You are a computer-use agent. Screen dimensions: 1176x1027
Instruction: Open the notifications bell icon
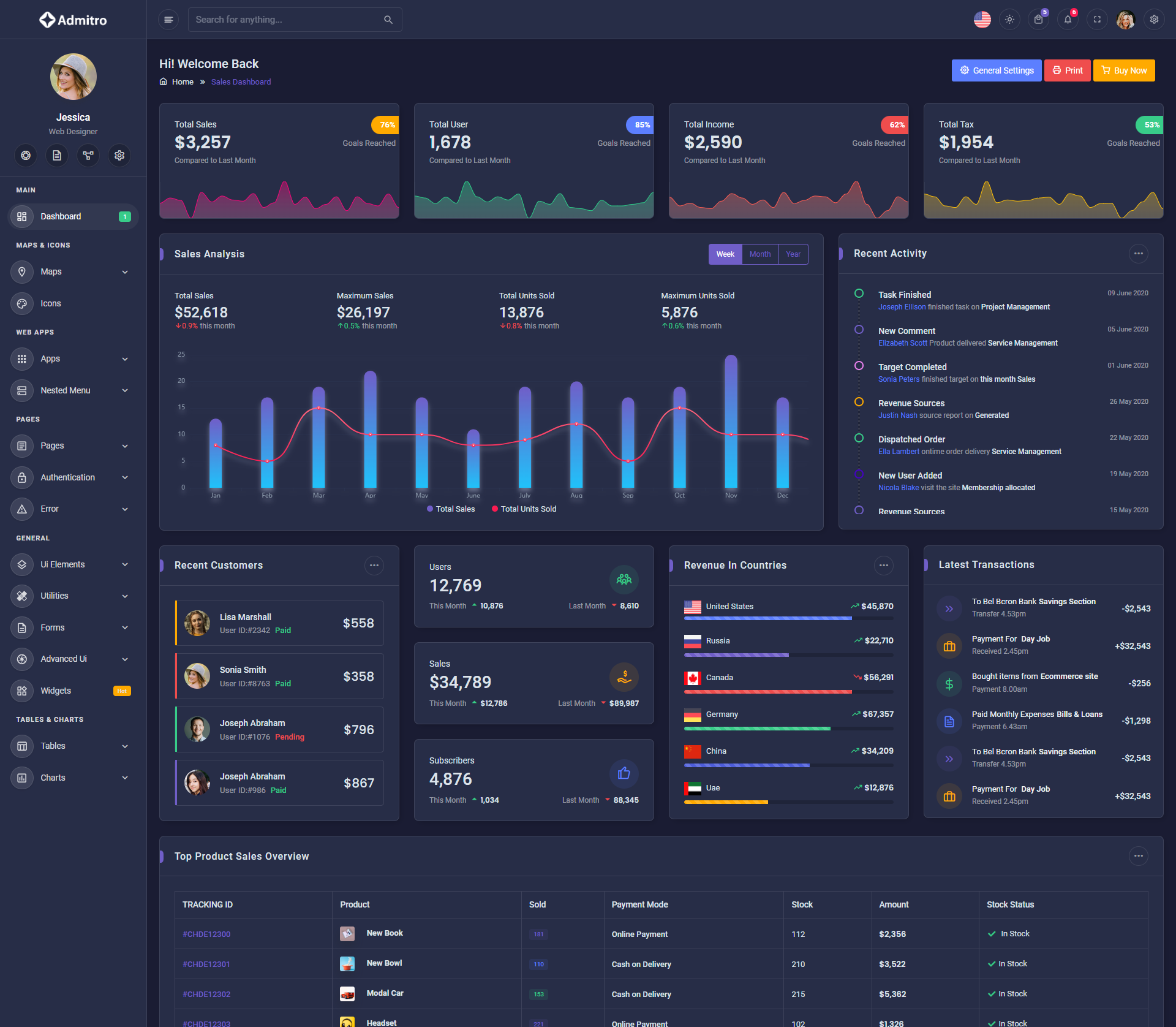(1068, 20)
